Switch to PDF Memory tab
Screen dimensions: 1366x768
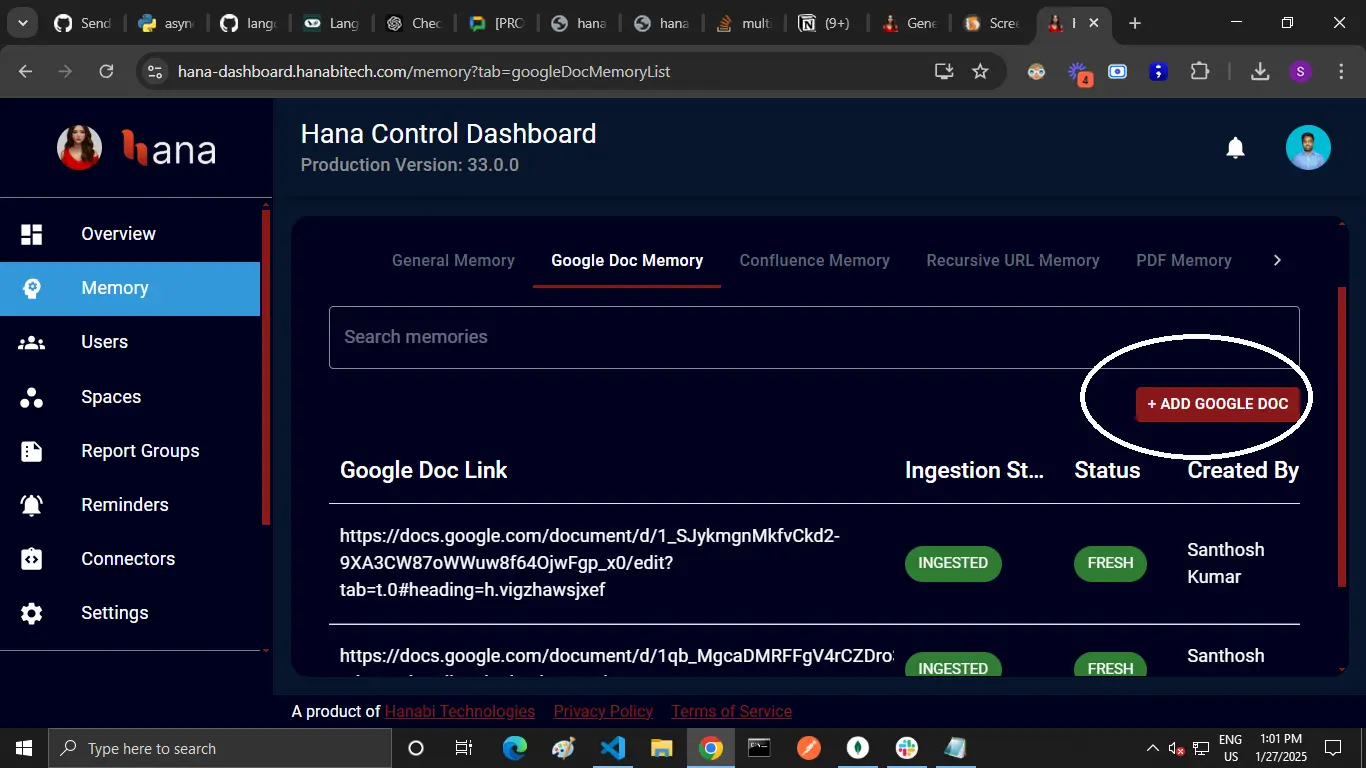tap(1184, 260)
